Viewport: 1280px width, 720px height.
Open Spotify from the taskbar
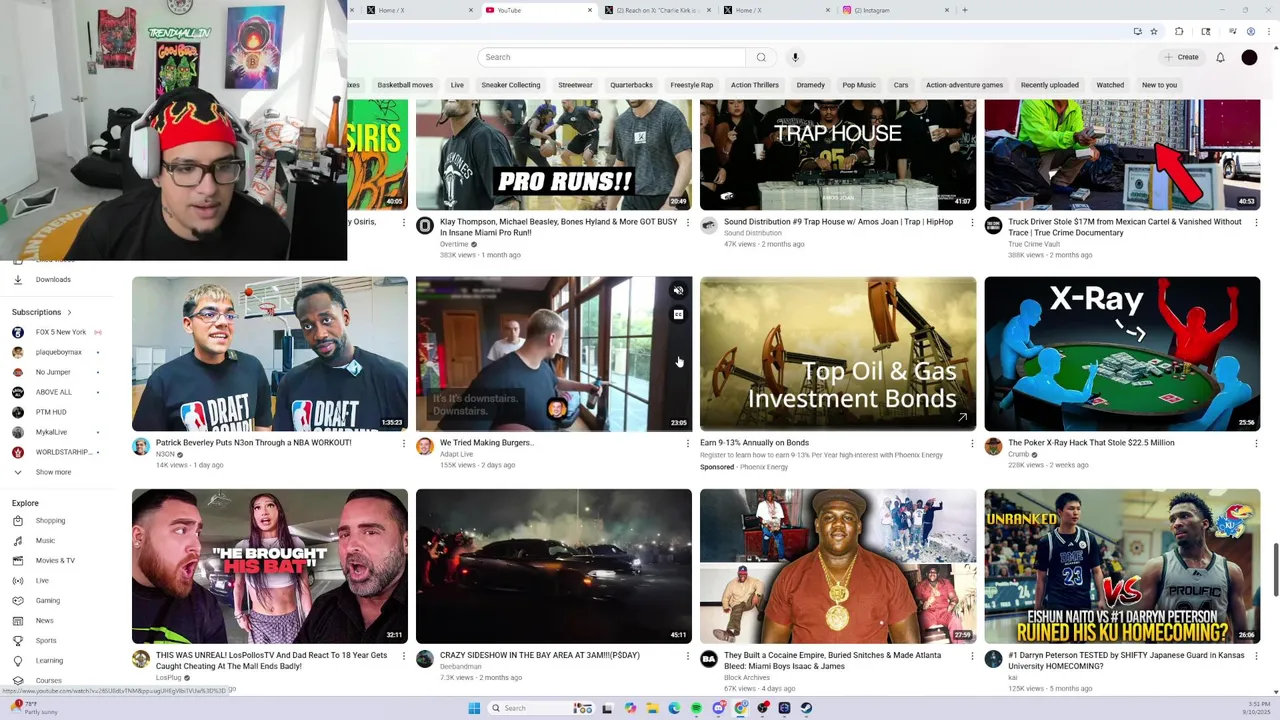(696, 708)
